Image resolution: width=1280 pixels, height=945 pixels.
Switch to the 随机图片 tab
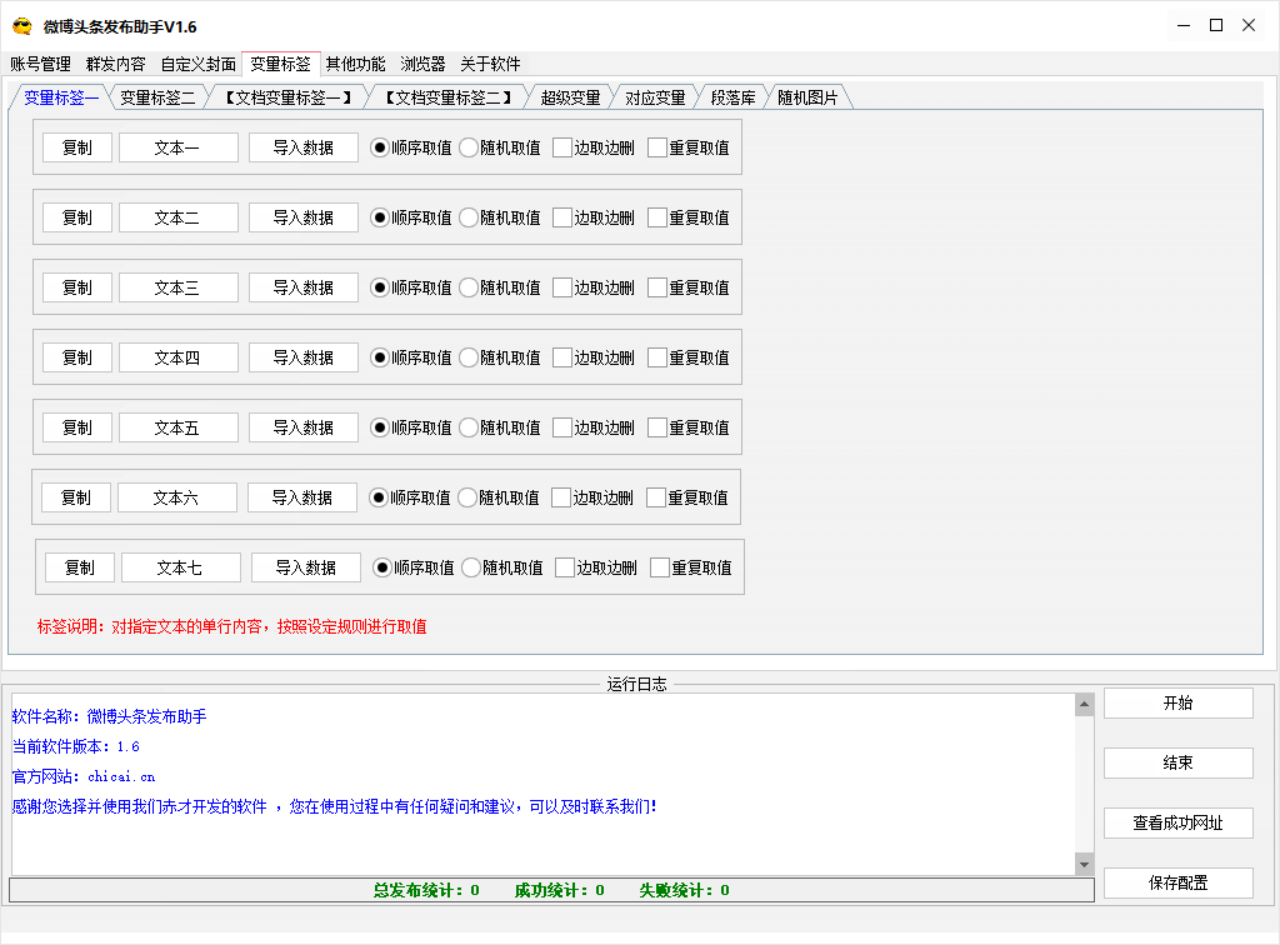point(808,97)
